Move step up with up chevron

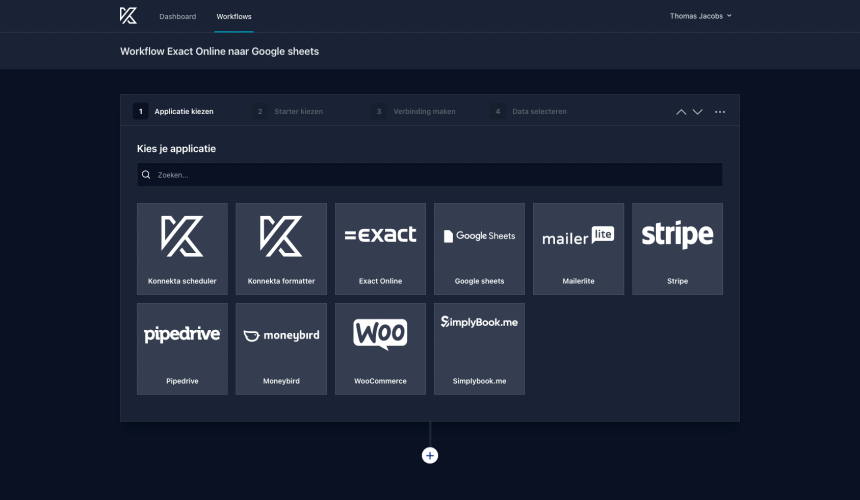pos(681,112)
